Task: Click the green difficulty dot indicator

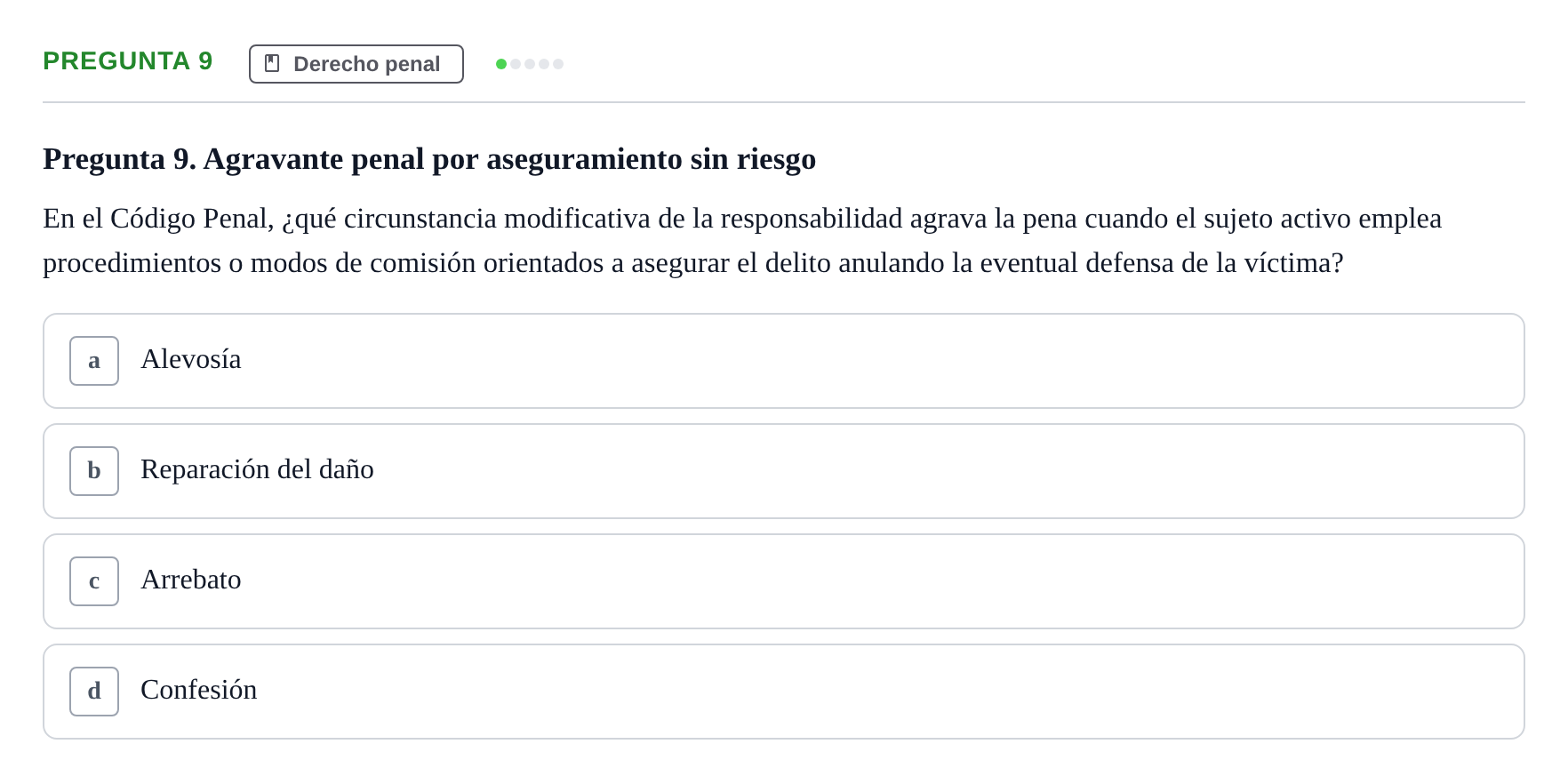Action: (x=501, y=64)
